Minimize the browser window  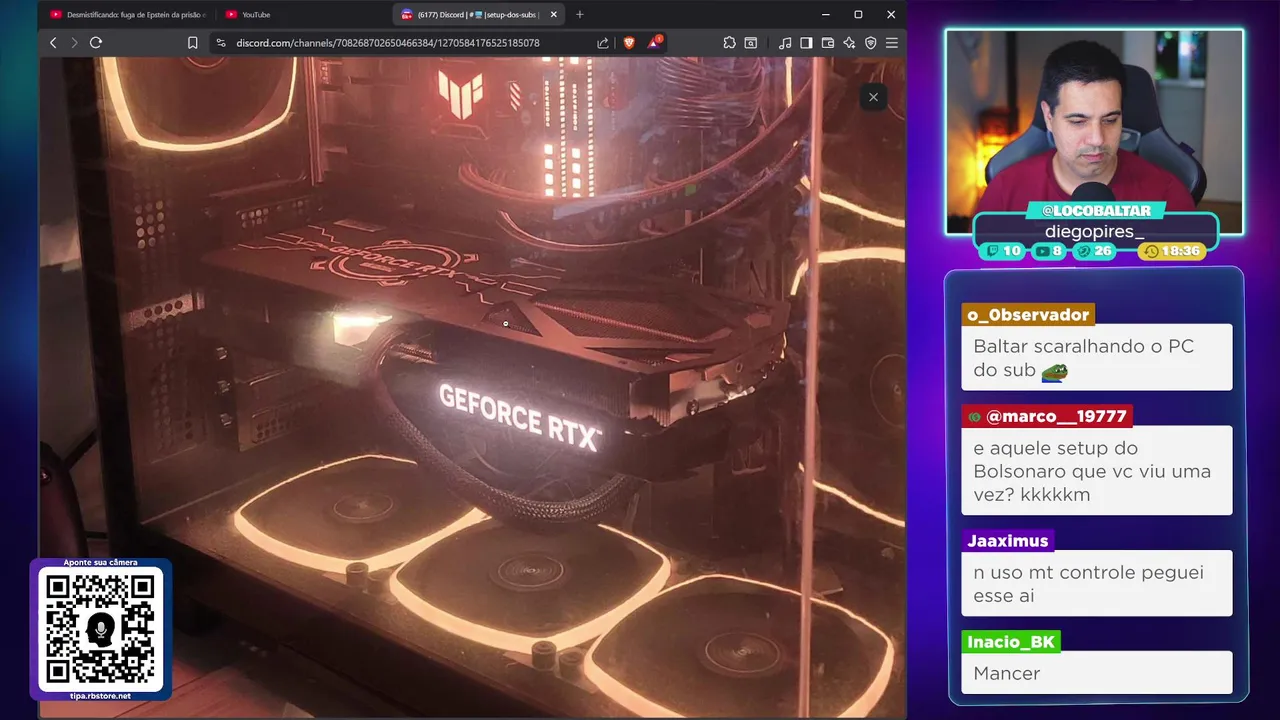point(825,14)
